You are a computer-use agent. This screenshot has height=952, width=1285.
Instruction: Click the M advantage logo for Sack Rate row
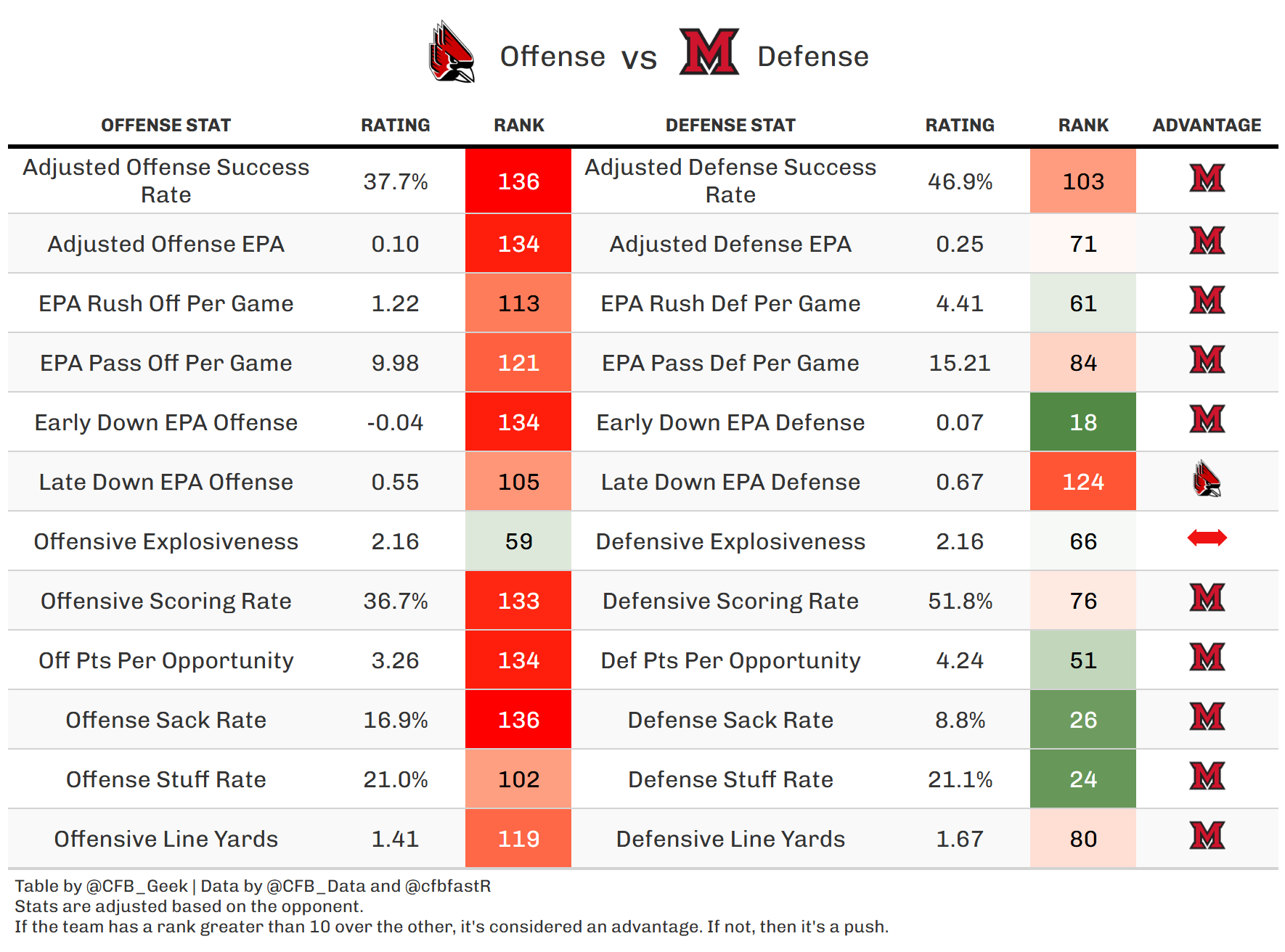(1207, 717)
